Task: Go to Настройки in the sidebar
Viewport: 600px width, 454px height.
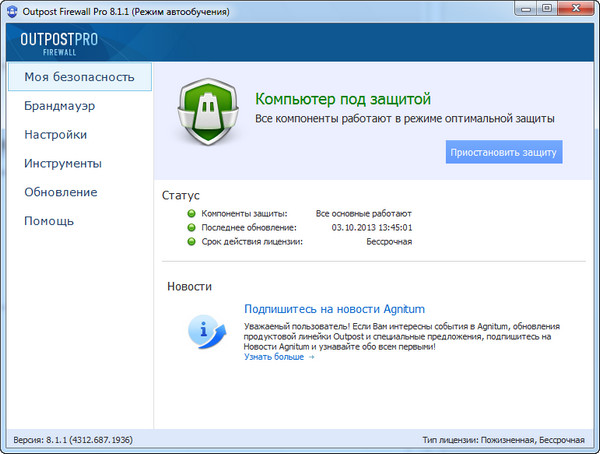Action: click(55, 135)
